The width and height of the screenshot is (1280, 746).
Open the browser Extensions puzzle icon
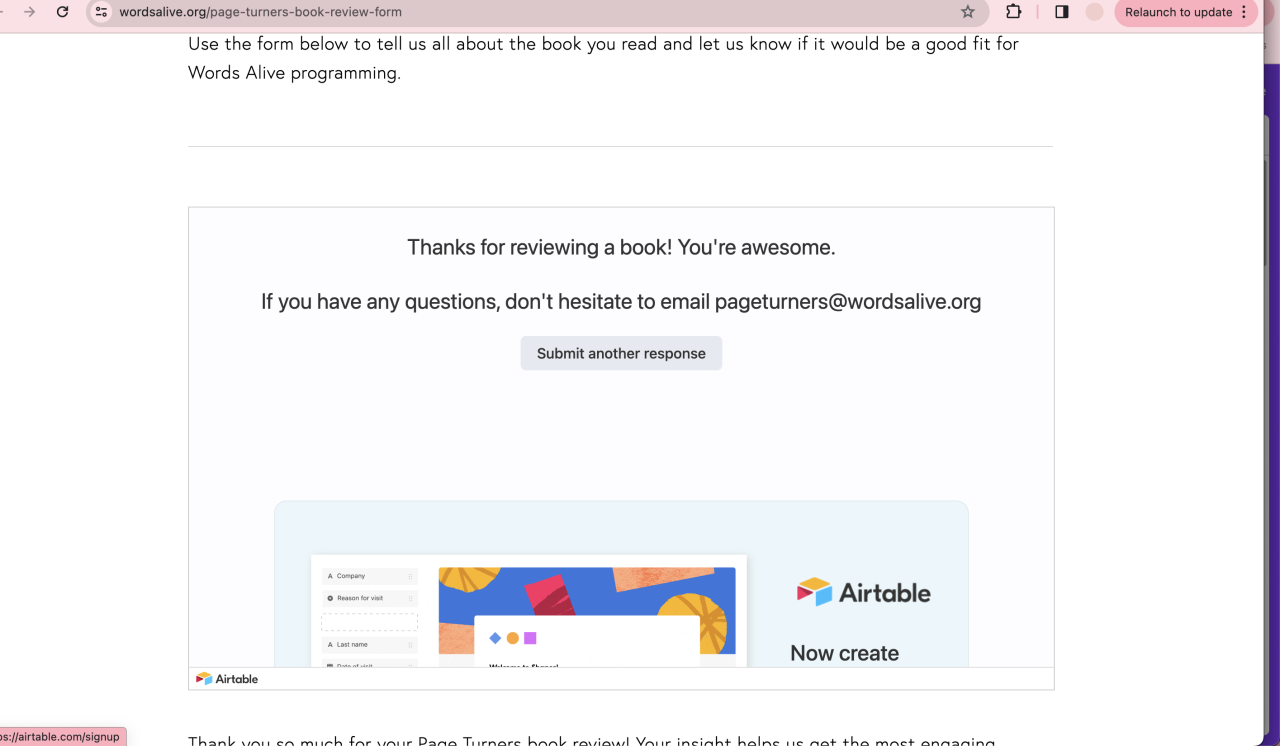[1013, 12]
